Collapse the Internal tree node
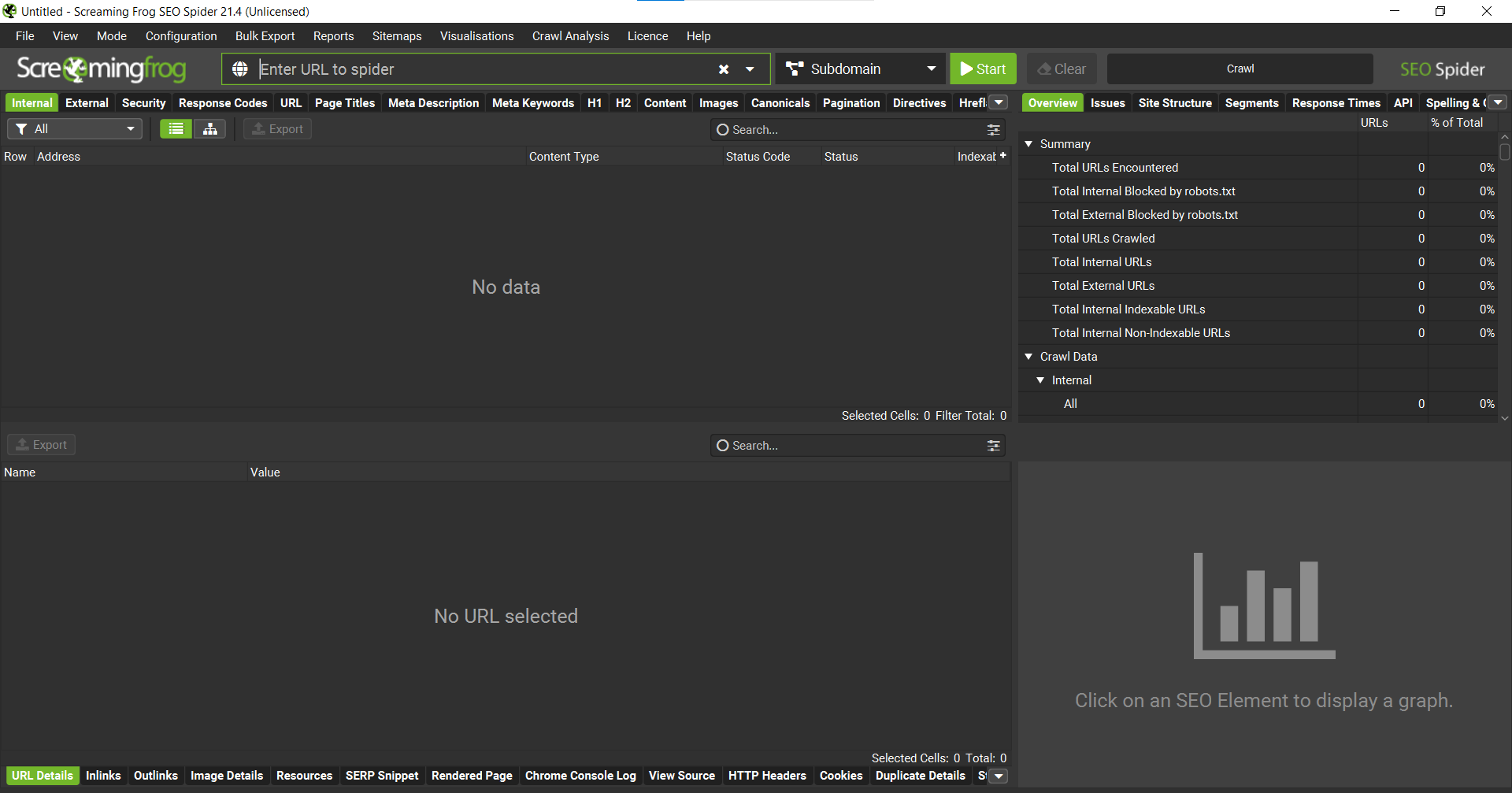 (x=1040, y=380)
